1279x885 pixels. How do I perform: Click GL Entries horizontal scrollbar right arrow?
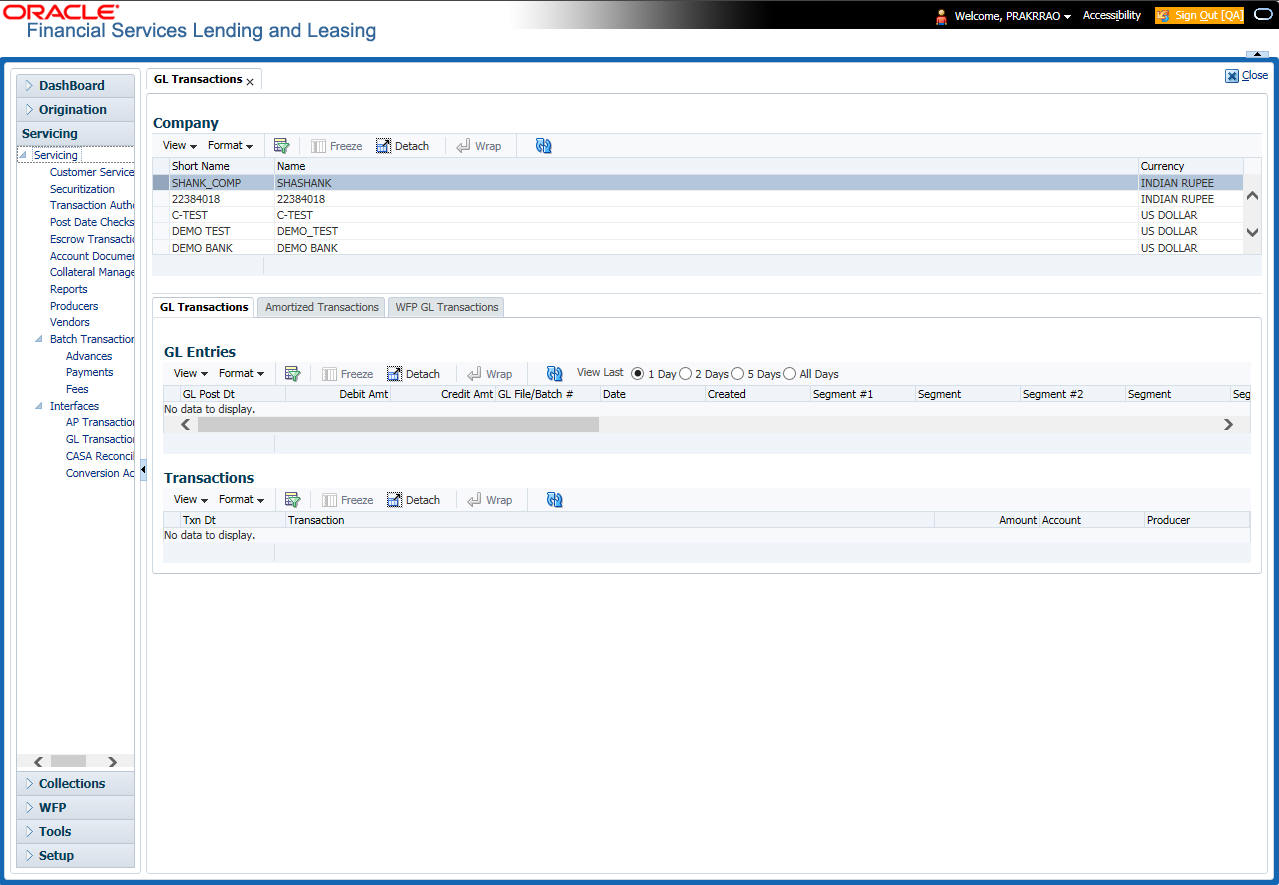(x=1229, y=425)
